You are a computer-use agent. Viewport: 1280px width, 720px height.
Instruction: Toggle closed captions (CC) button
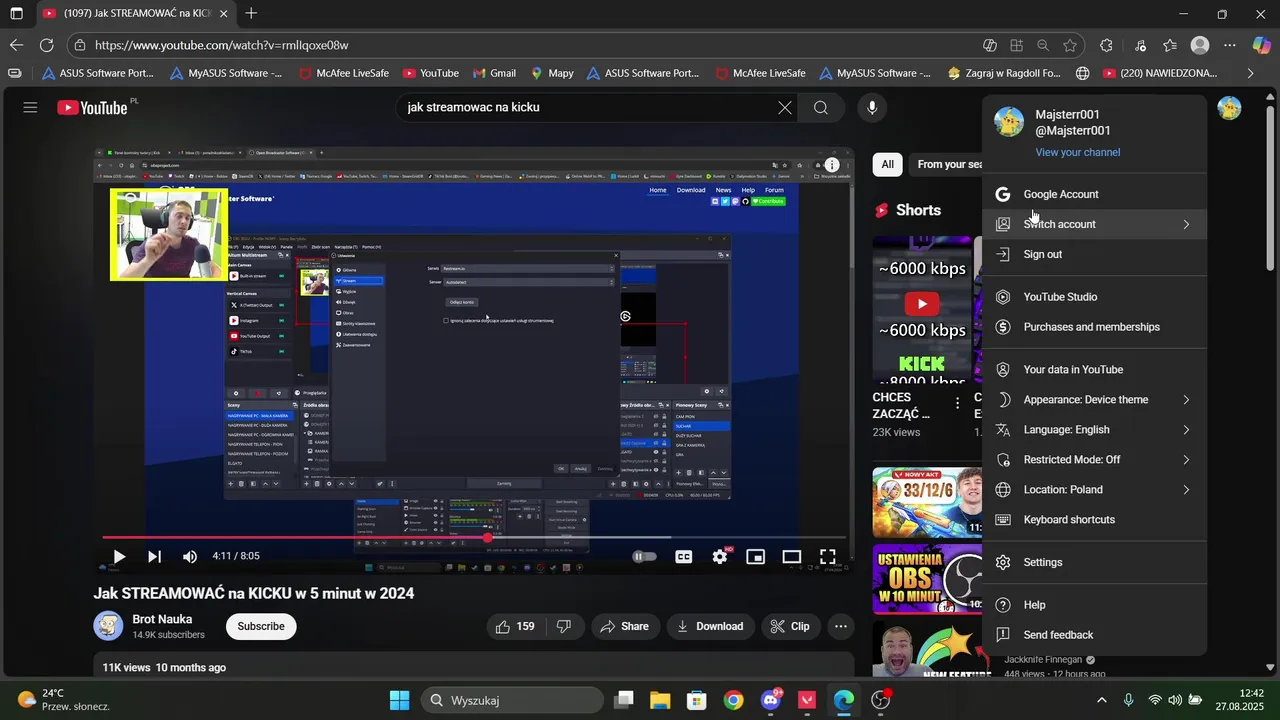(x=684, y=557)
